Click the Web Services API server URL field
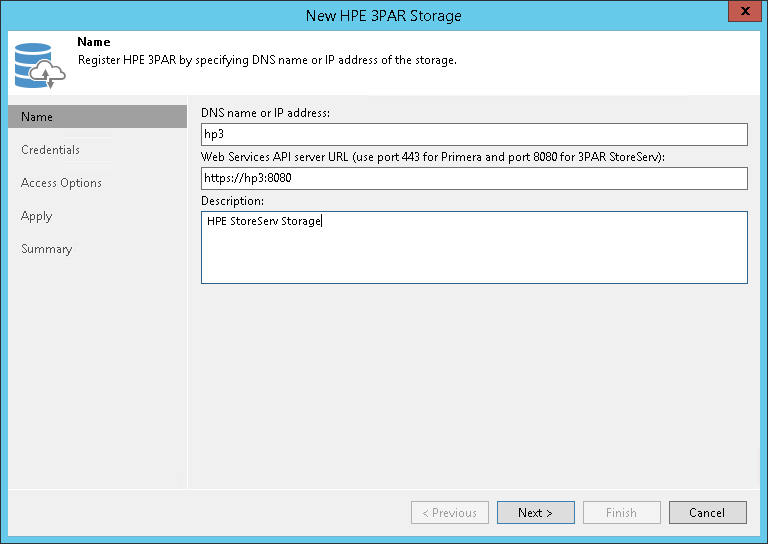This screenshot has height=544, width=768. (x=474, y=178)
